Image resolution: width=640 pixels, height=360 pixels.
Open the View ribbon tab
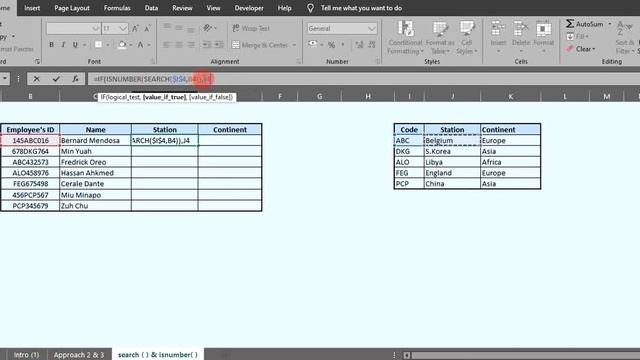tap(213, 8)
